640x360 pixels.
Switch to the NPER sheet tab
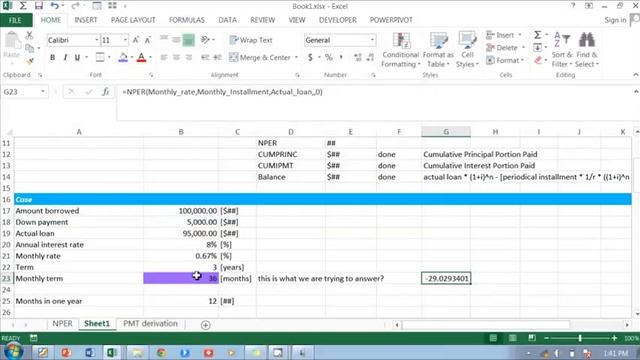pyautogui.click(x=62, y=324)
